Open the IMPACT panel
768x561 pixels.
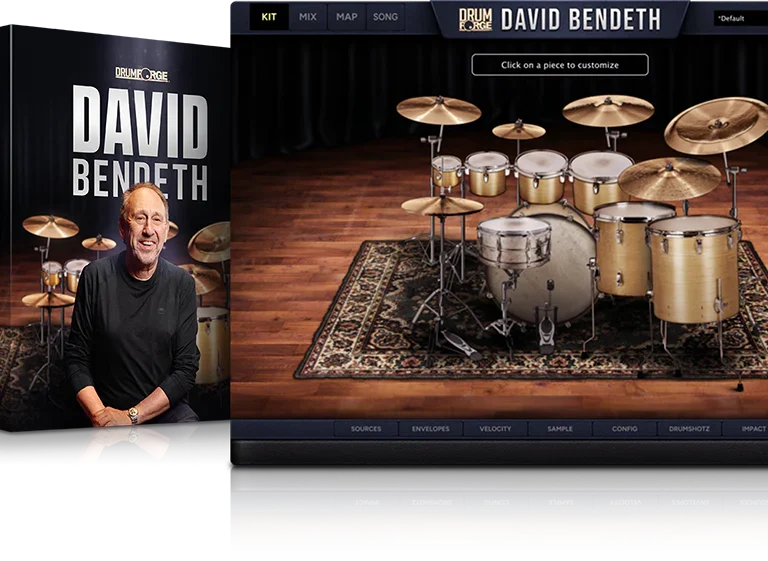[x=746, y=429]
